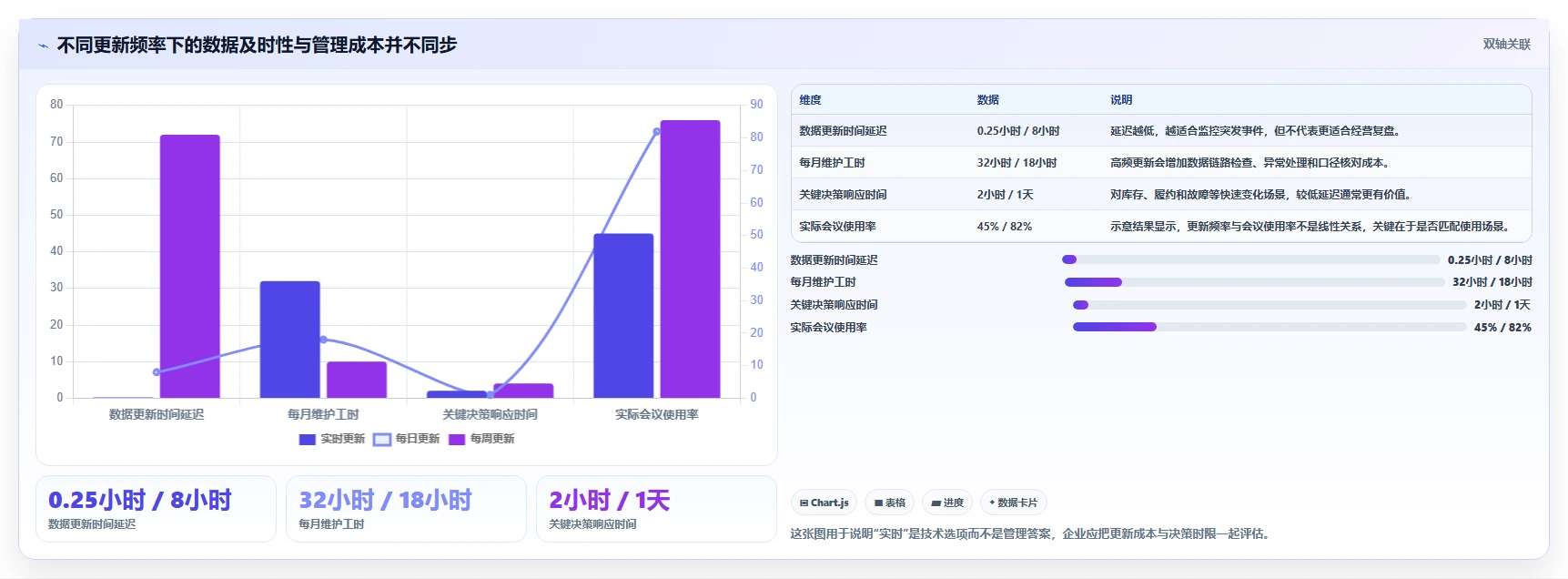Screen dimensions: 1568x579
Task: Toggle the 实时更新 legend series
Action: pos(332,439)
